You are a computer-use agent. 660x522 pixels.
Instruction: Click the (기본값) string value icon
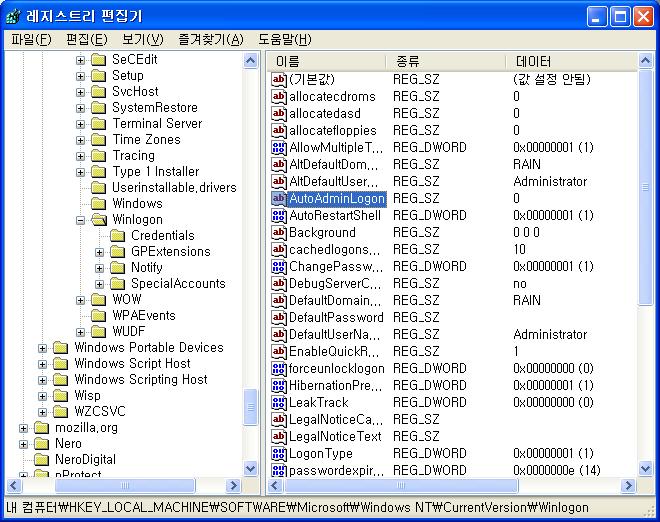coord(279,80)
